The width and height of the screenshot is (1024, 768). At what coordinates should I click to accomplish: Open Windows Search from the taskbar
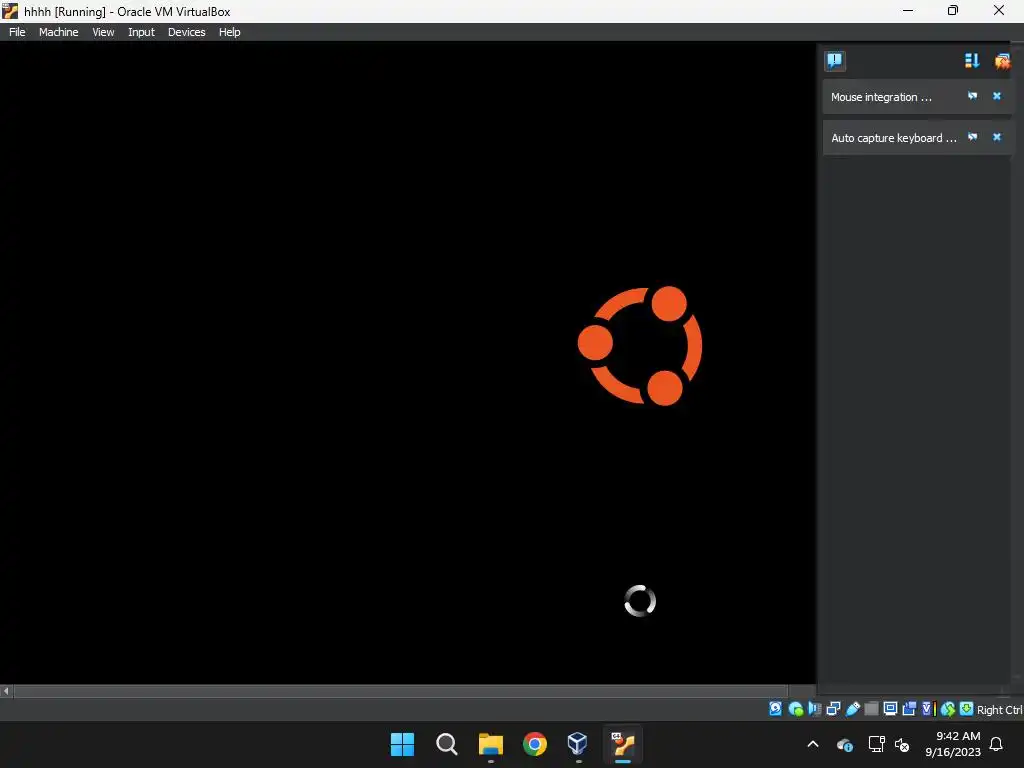[447, 744]
